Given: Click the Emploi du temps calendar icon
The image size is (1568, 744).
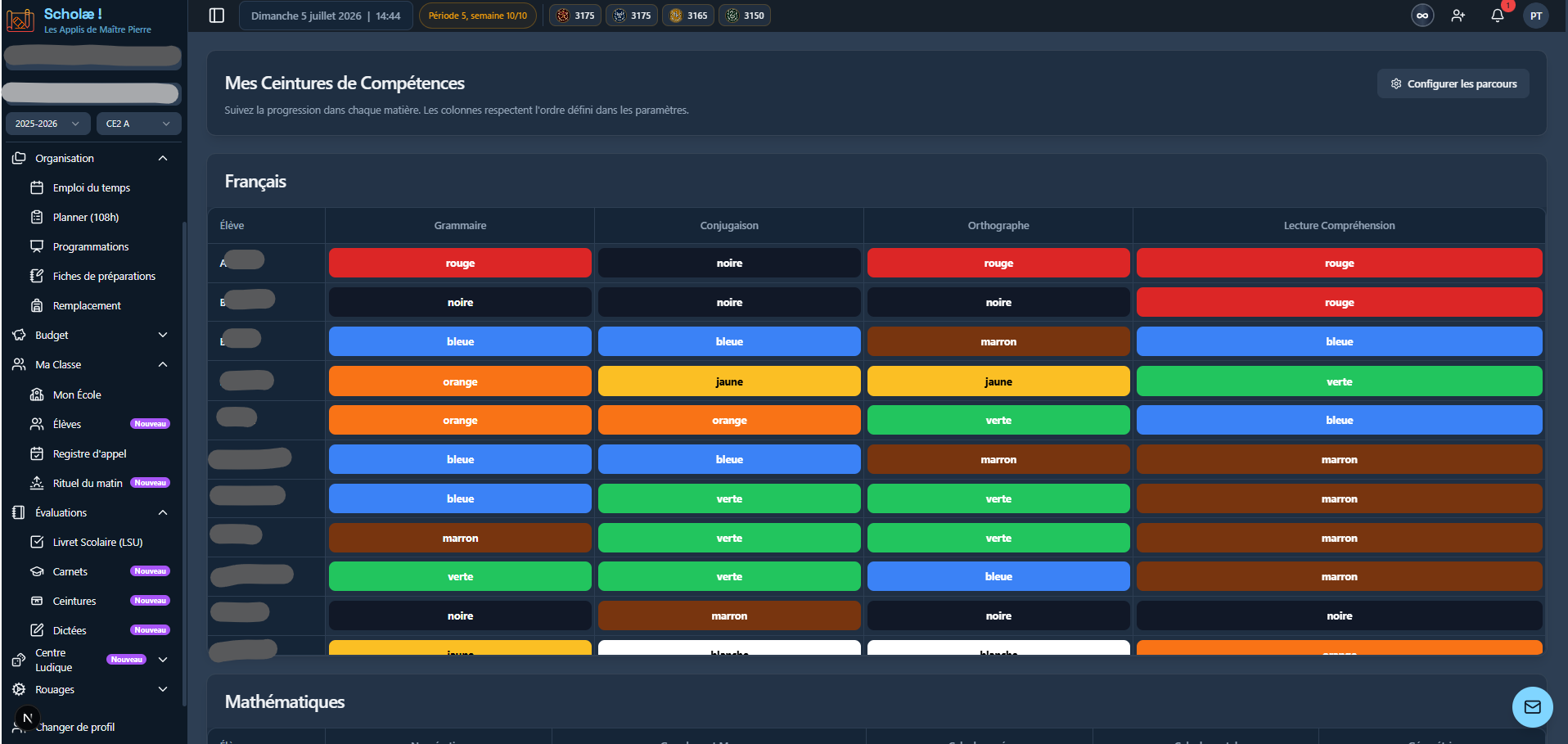Looking at the screenshot, I should point(37,187).
